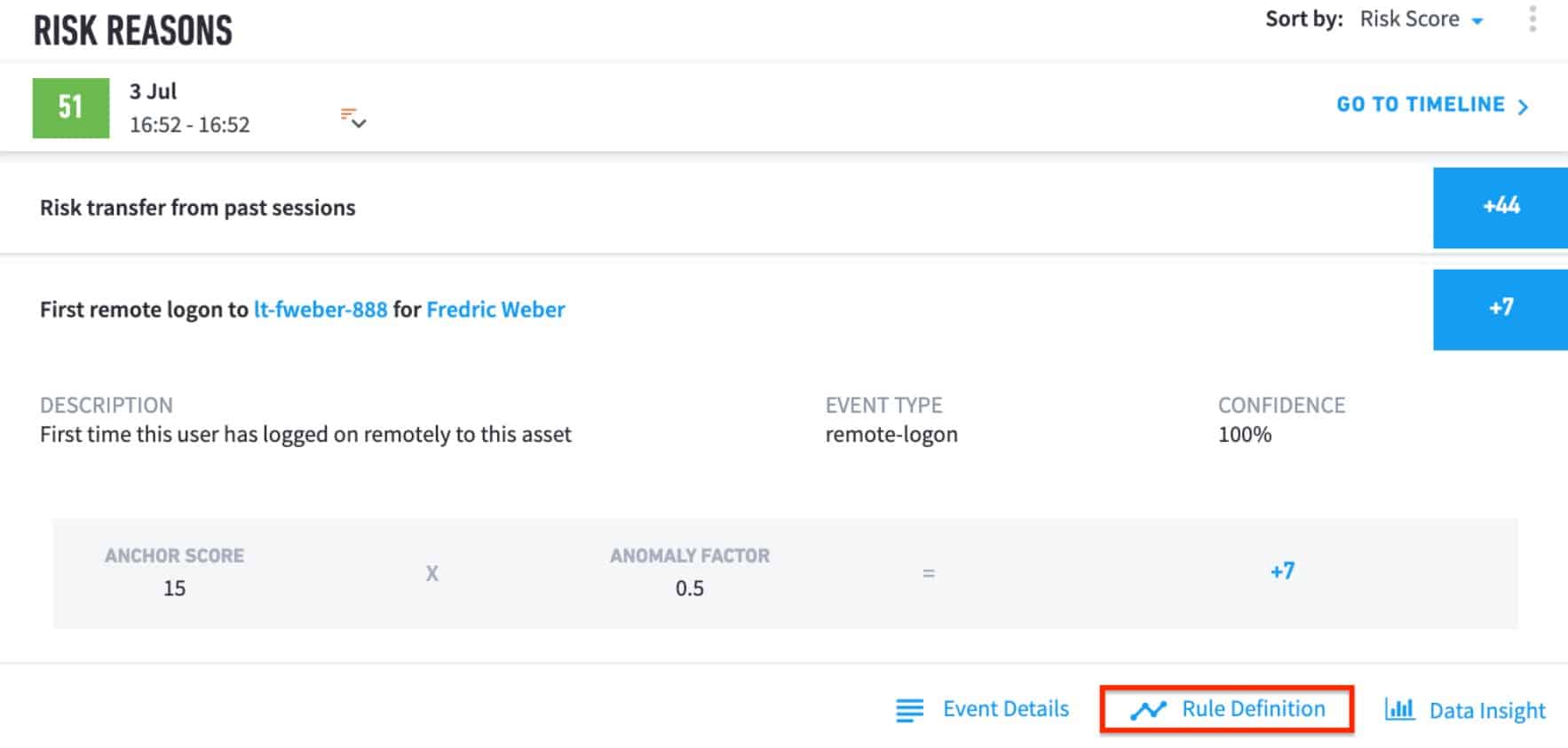Click the +7 result in score calculation
Viewport: 1568px width, 748px height.
[1282, 571]
